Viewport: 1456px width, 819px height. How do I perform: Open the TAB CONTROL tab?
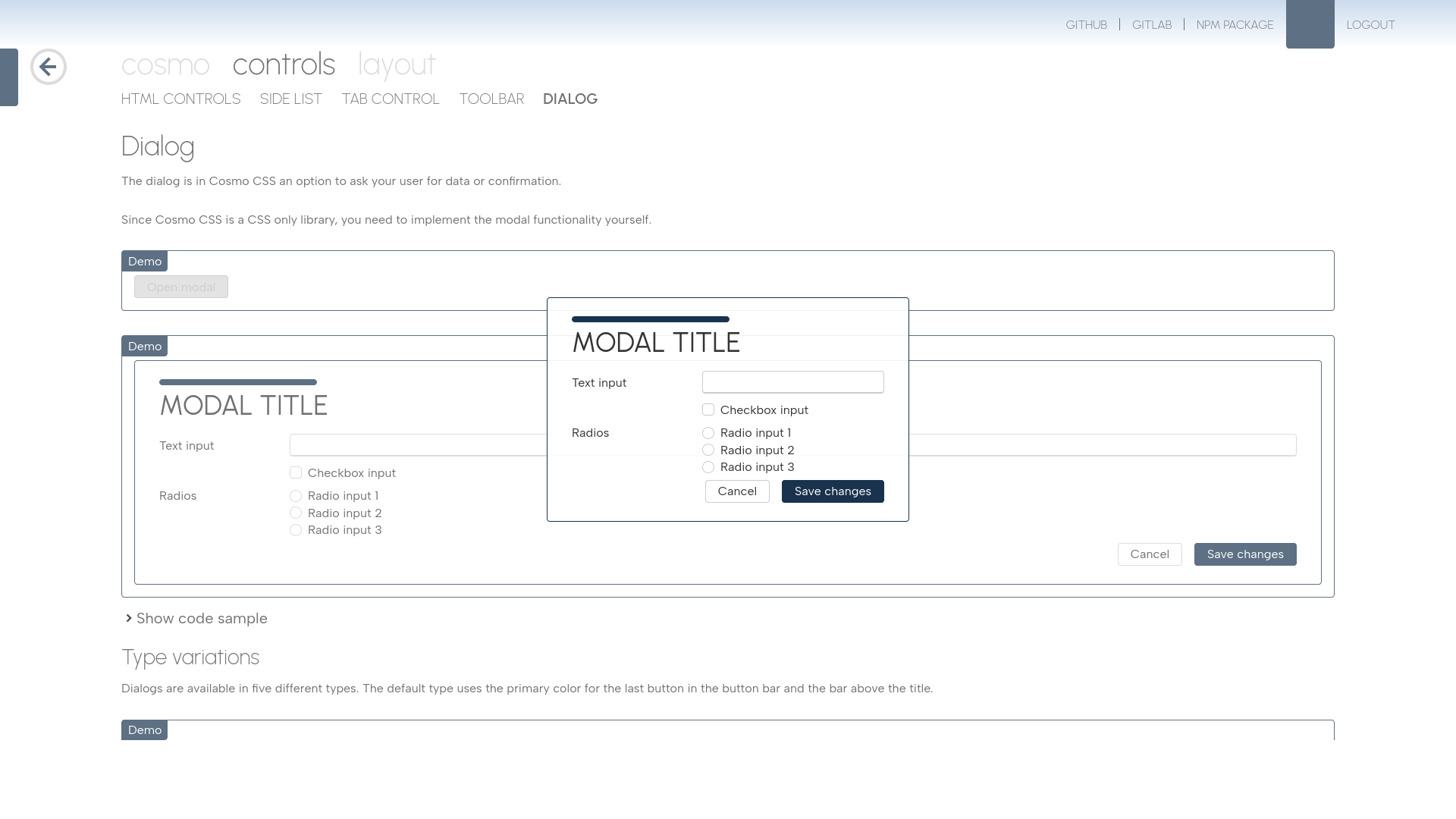(391, 99)
